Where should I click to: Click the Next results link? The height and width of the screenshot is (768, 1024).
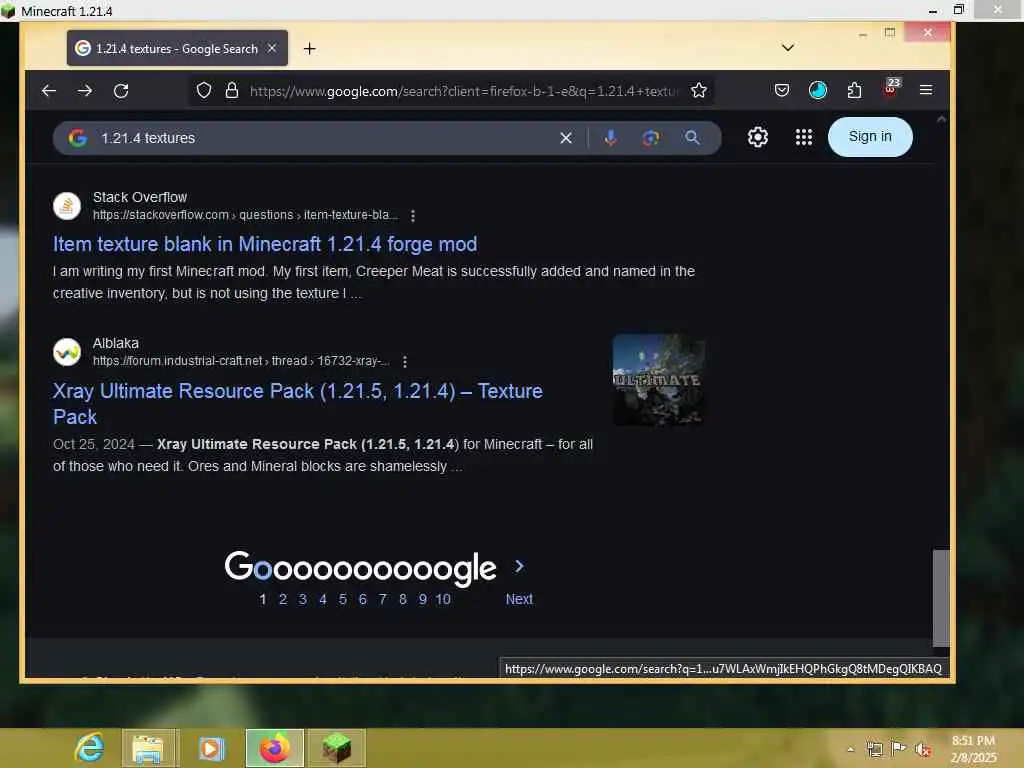(519, 600)
